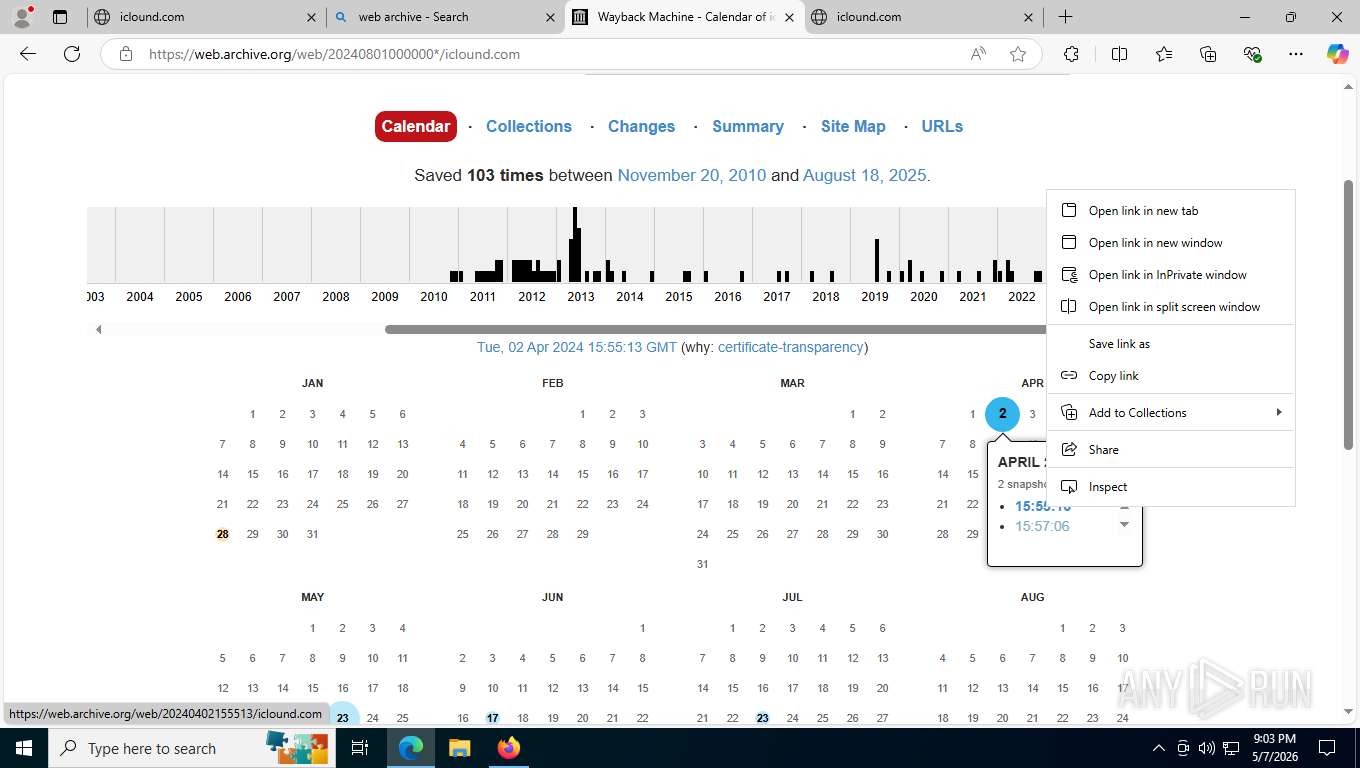Open Extensions puzzle icon
This screenshot has height=768, width=1360.
[x=1071, y=54]
